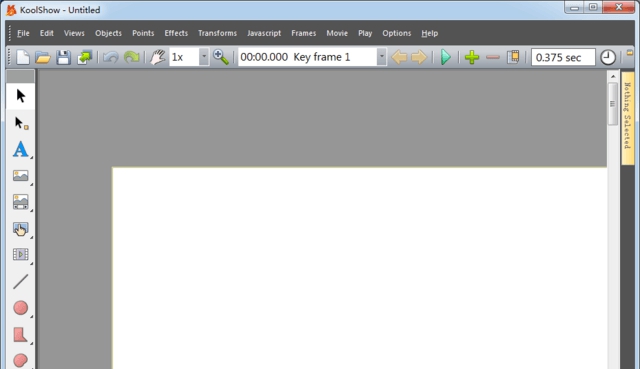Select the Pan hand tool in toolbar
This screenshot has height=369, width=640.
[157, 57]
